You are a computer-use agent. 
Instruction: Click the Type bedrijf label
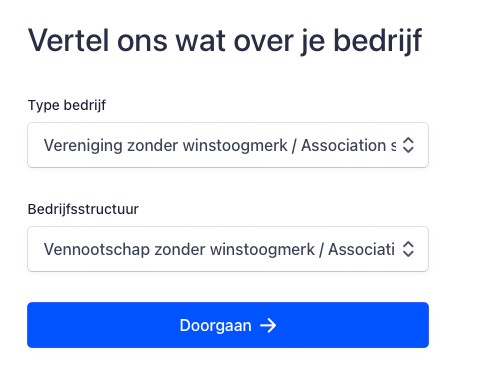(x=67, y=105)
